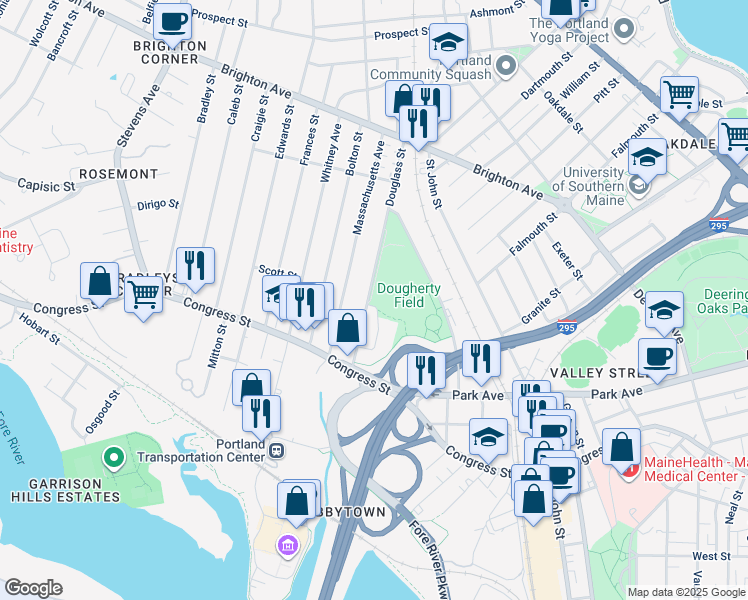Click the coffee cup marker near Valley Street

657,358
